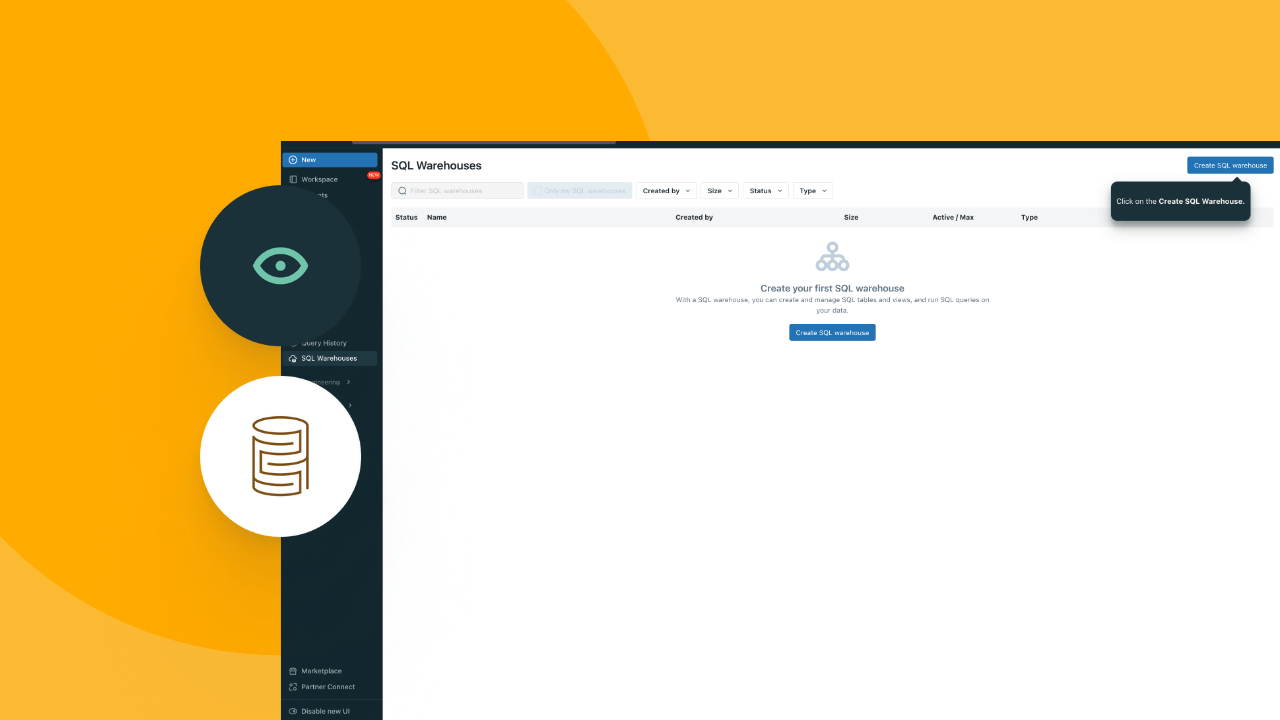Click the plus icon on the New button
Viewport: 1280px width, 720px height.
coord(293,160)
